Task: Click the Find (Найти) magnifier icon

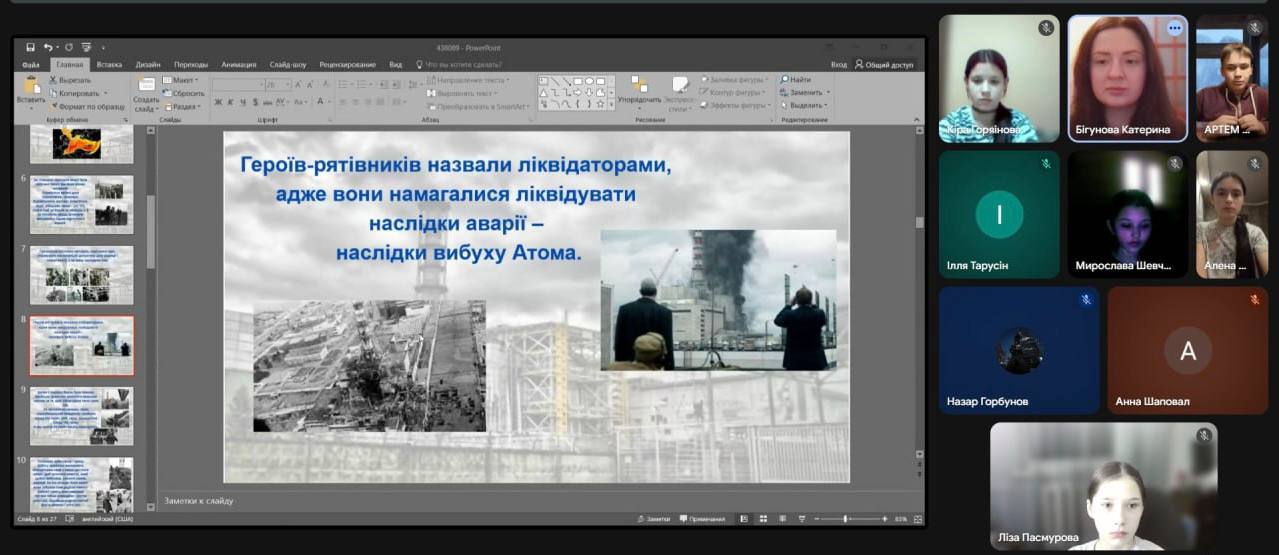Action: [785, 80]
